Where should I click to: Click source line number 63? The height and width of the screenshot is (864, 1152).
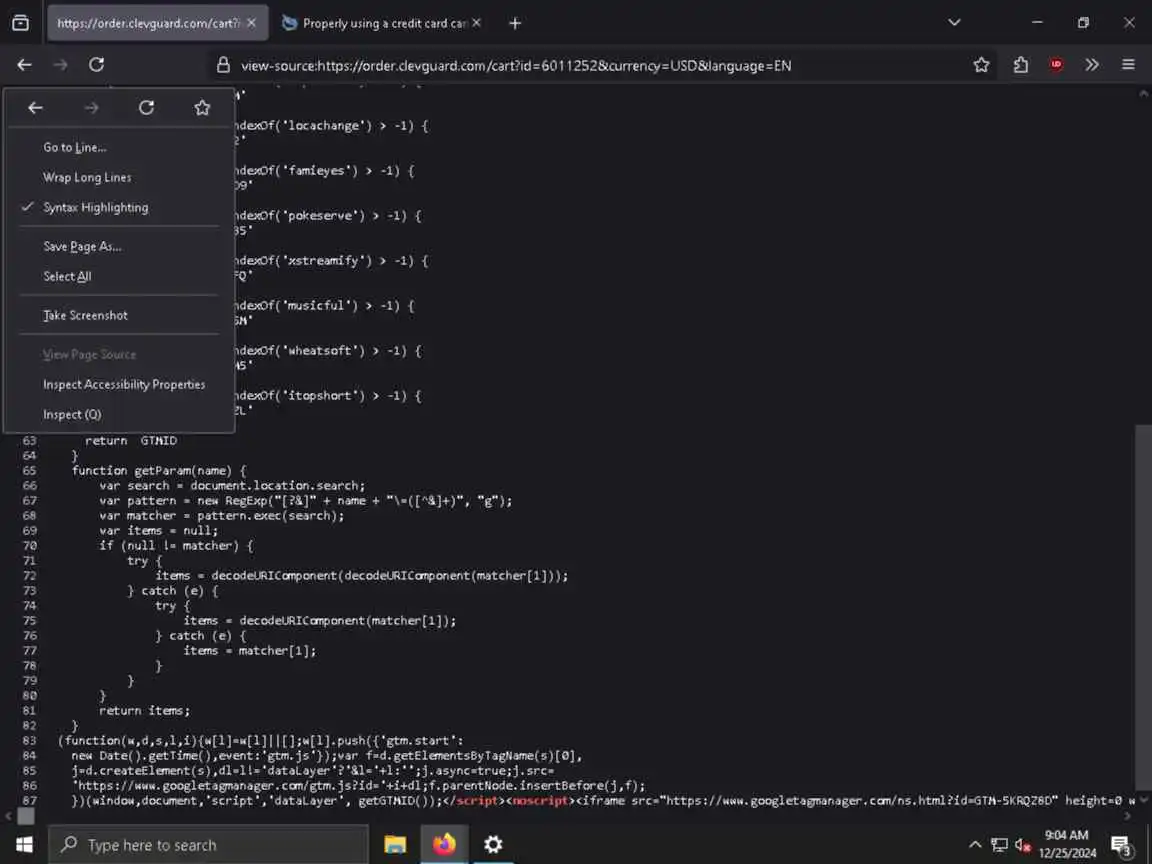pos(29,441)
